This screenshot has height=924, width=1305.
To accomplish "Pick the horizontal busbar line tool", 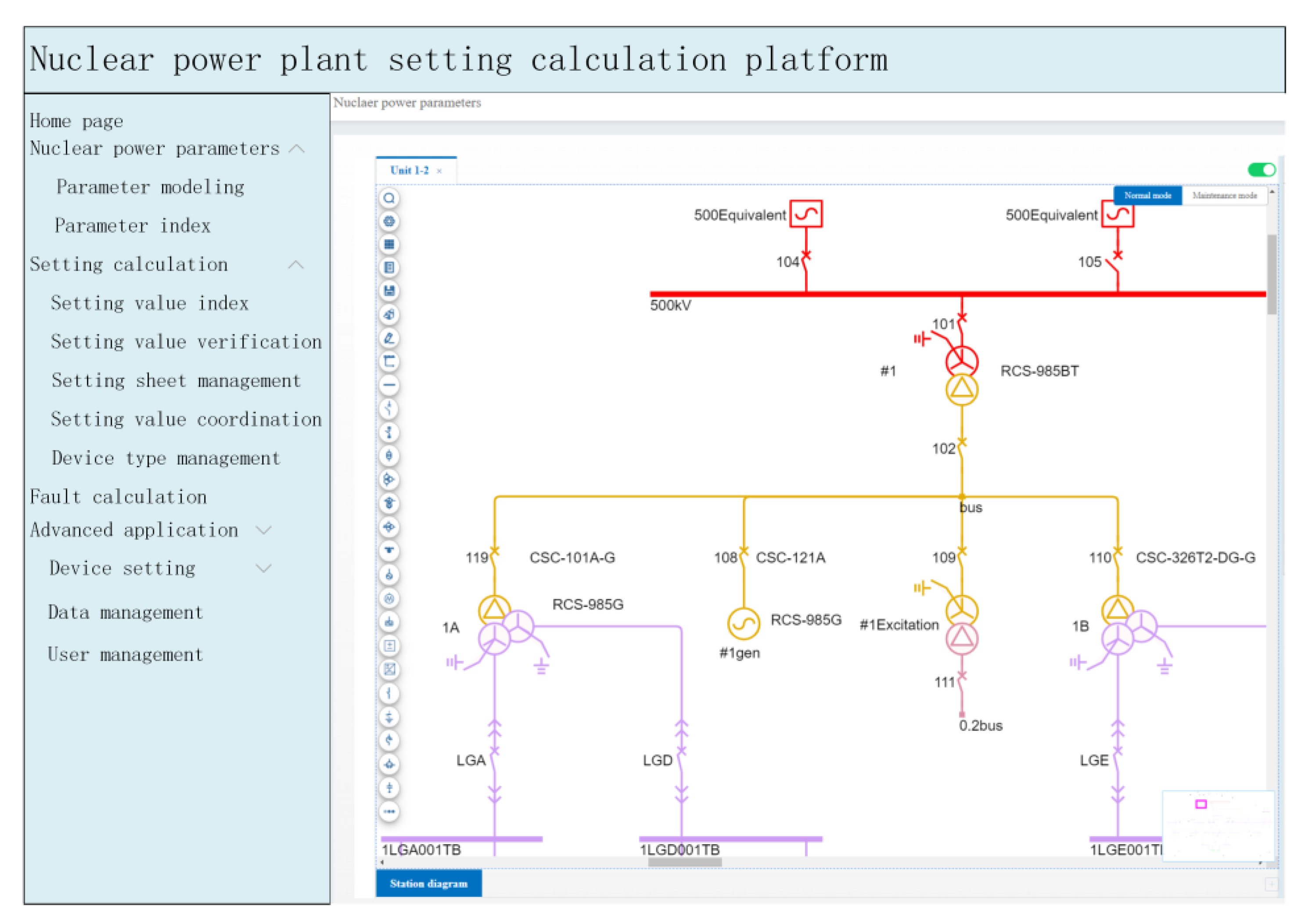I will pos(389,385).
